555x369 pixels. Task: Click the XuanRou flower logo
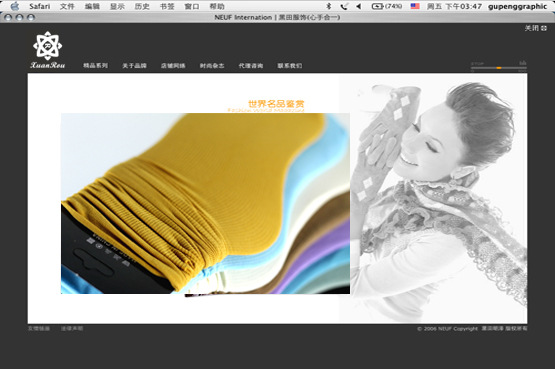(x=47, y=46)
